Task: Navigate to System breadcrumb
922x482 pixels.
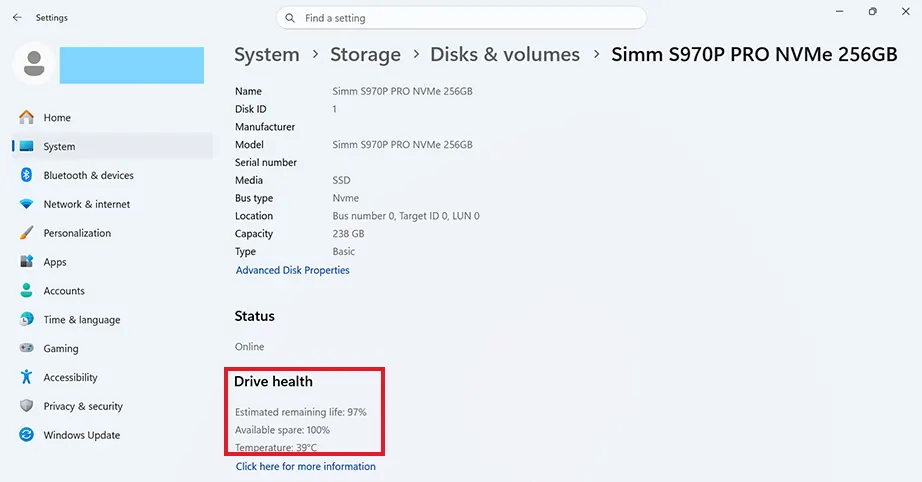Action: pos(267,55)
